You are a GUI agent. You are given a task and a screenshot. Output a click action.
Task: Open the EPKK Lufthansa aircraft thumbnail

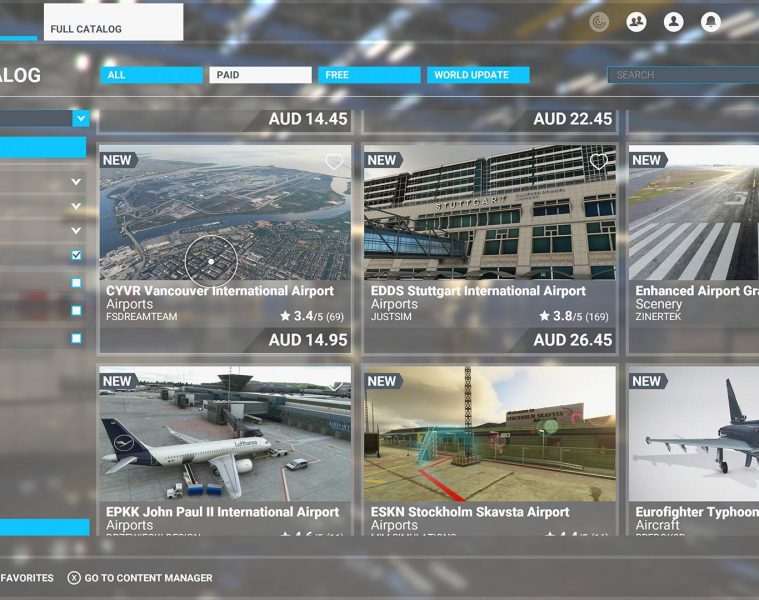point(225,434)
